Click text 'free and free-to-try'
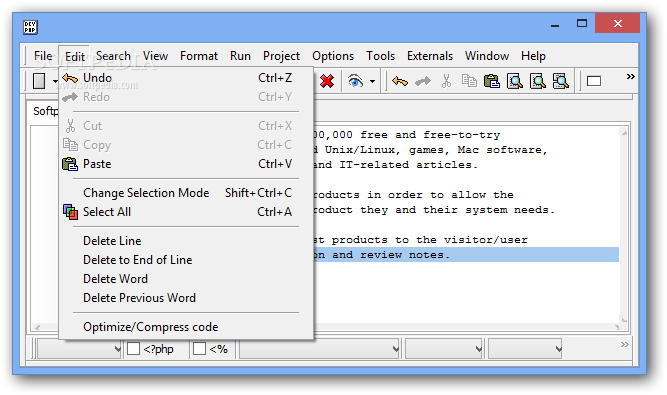Viewport: 667px width, 395px height. coord(430,135)
